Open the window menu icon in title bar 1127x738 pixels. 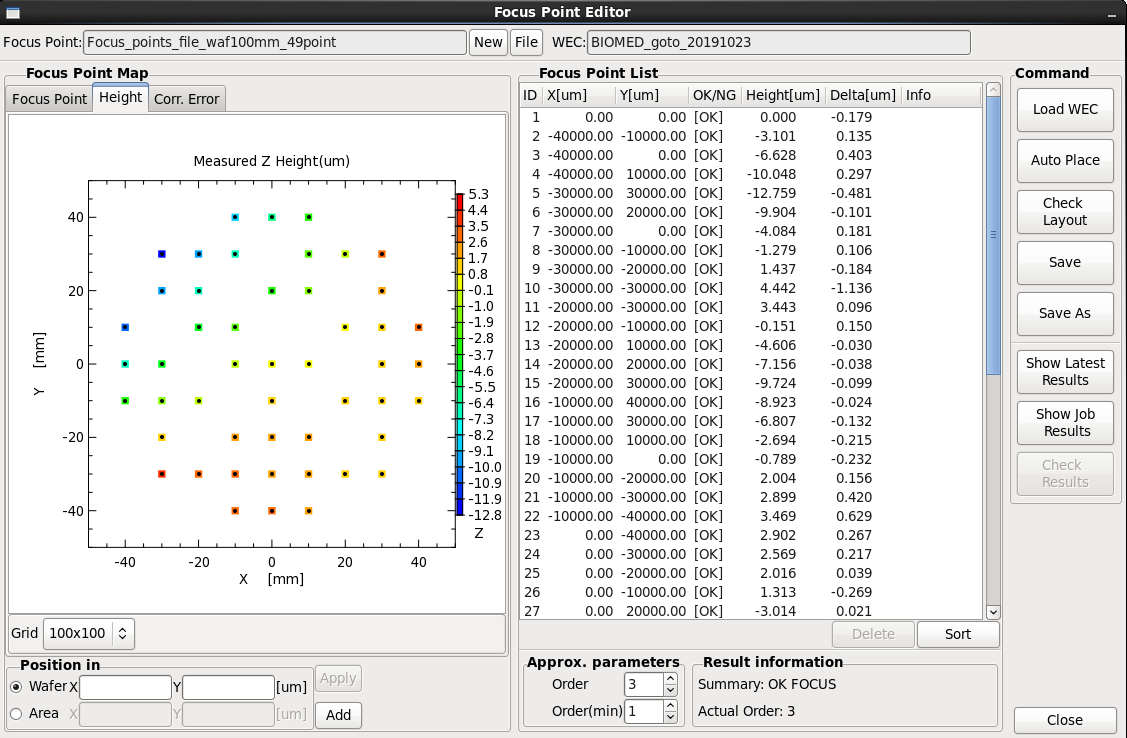(12, 12)
